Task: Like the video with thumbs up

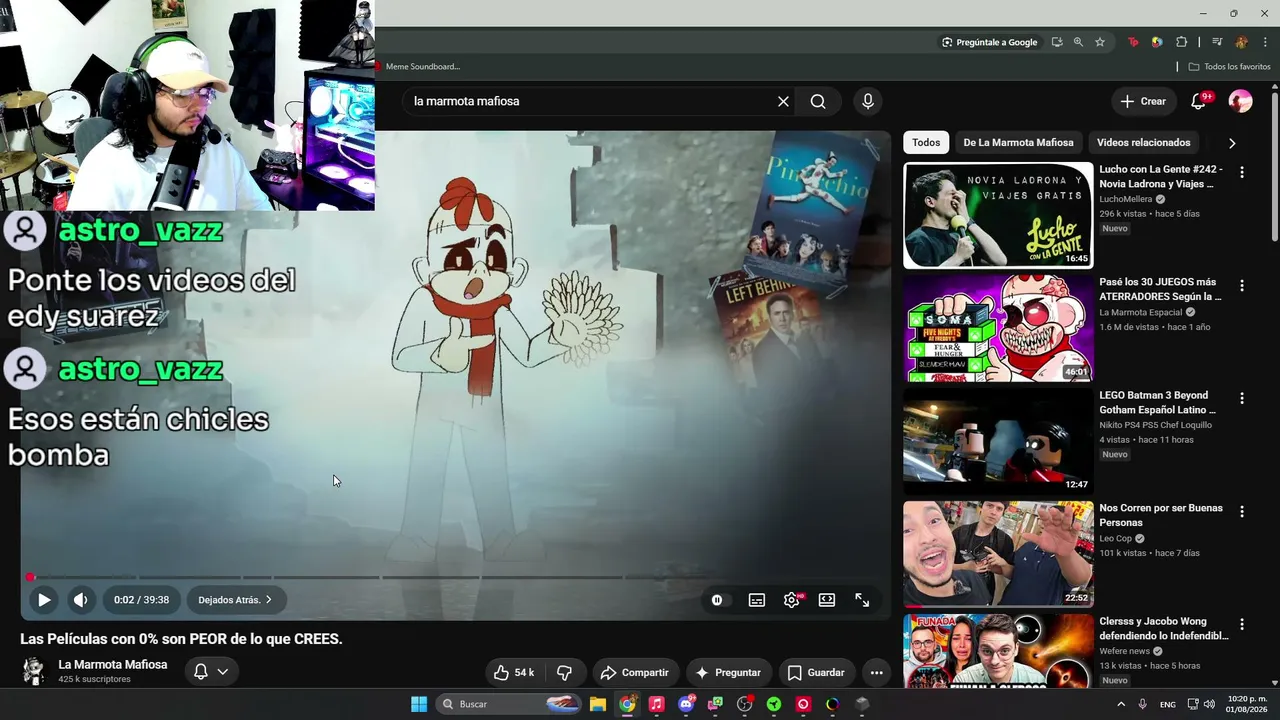Action: point(514,673)
